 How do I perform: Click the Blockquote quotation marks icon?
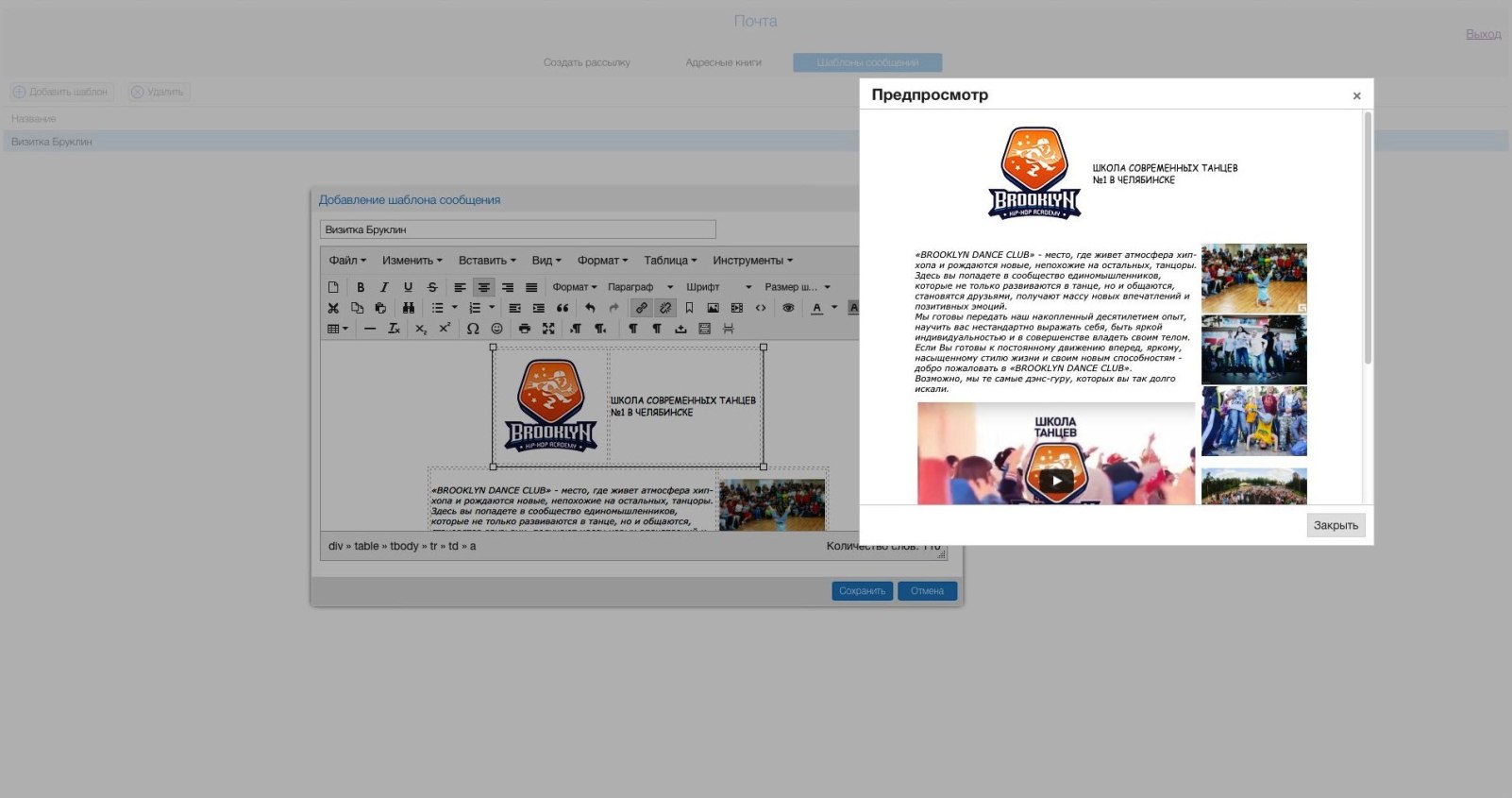point(563,308)
